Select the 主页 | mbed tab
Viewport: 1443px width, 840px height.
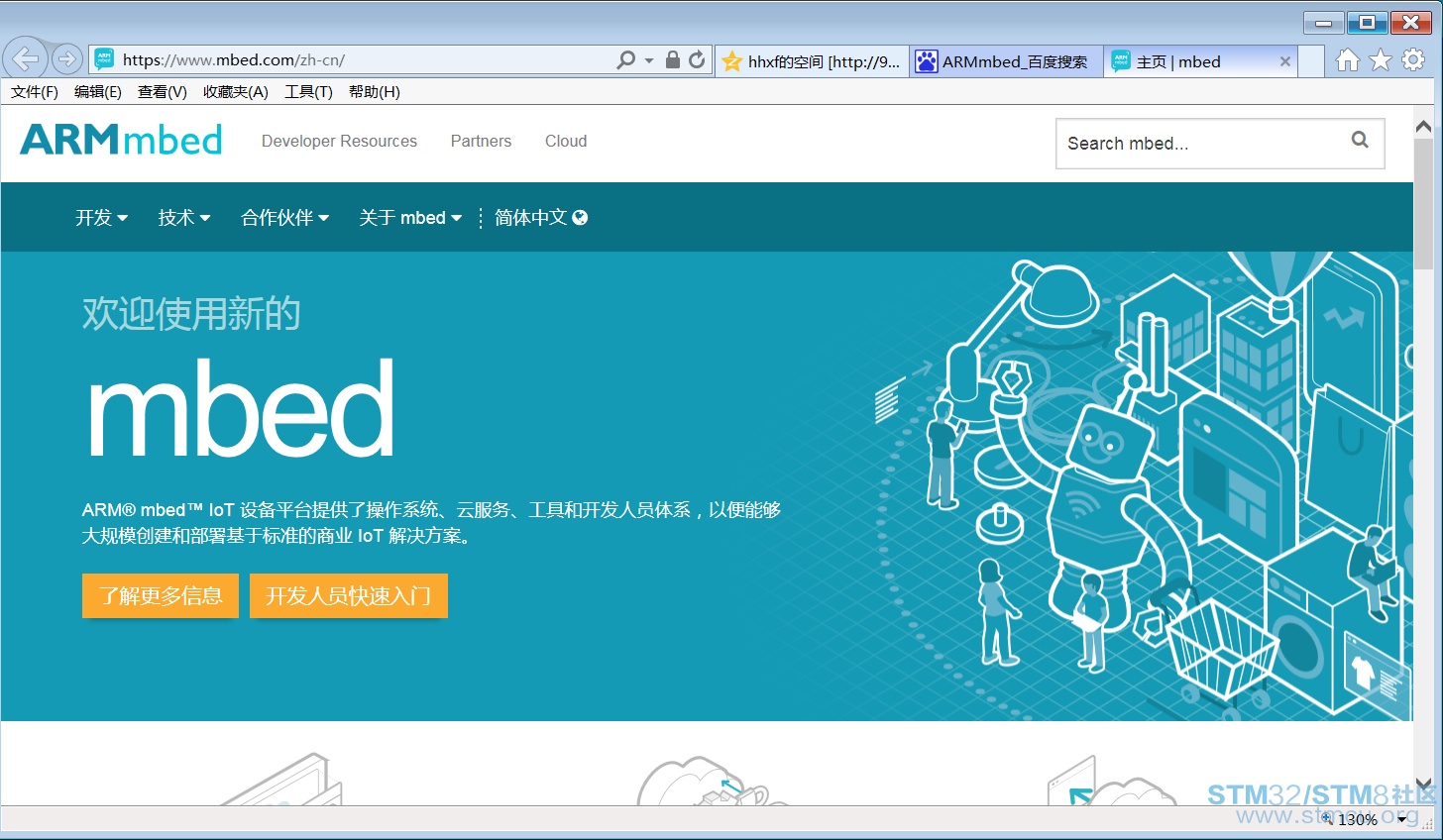(1200, 61)
